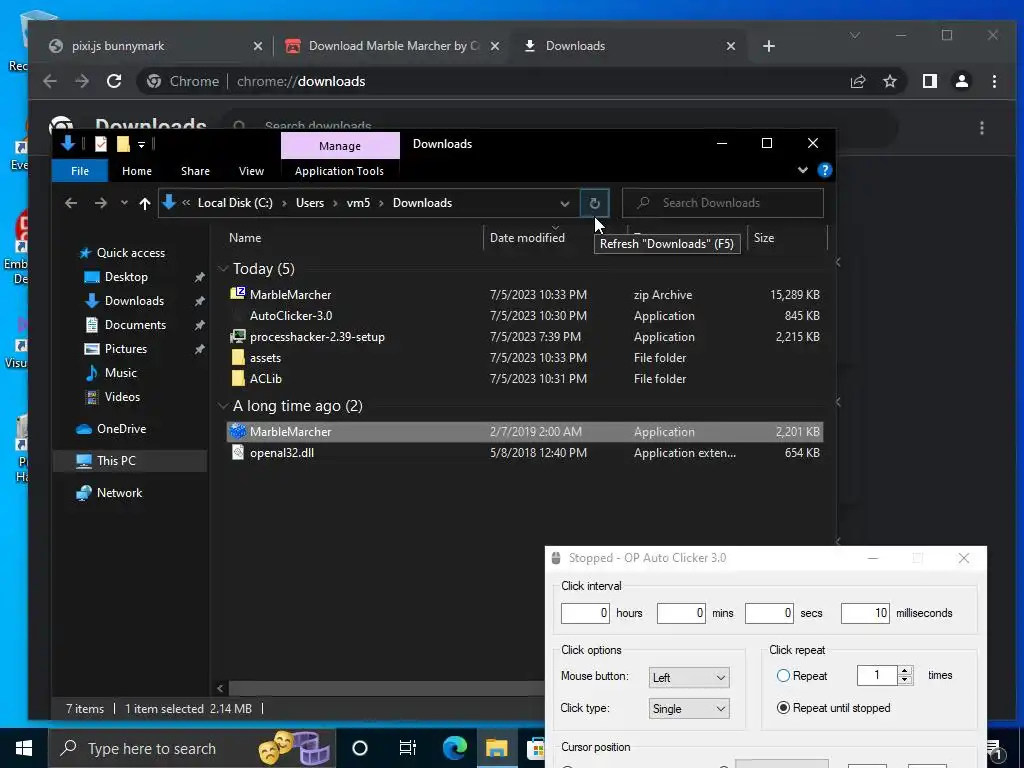Click vm5 in the breadcrumb path
This screenshot has width=1024, height=768.
click(358, 203)
